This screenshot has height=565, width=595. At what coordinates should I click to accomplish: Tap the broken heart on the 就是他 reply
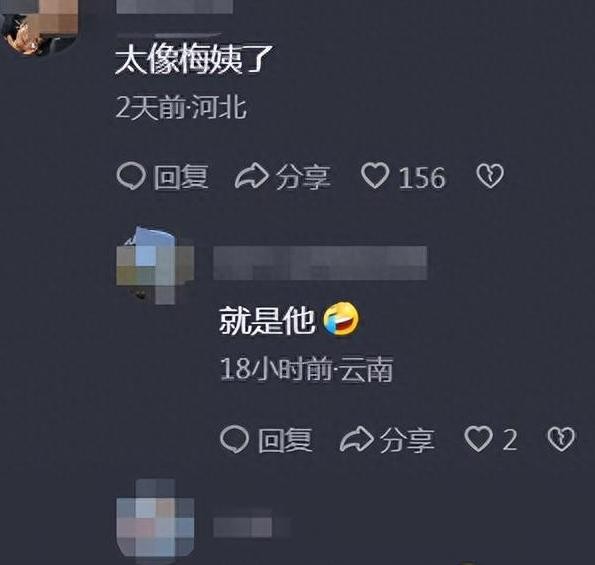pyautogui.click(x=561, y=439)
